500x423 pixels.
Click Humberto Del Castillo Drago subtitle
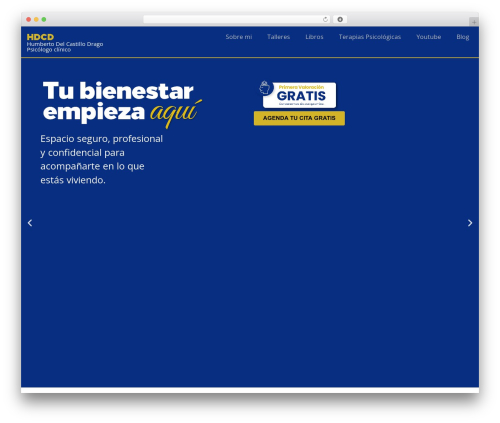point(65,44)
